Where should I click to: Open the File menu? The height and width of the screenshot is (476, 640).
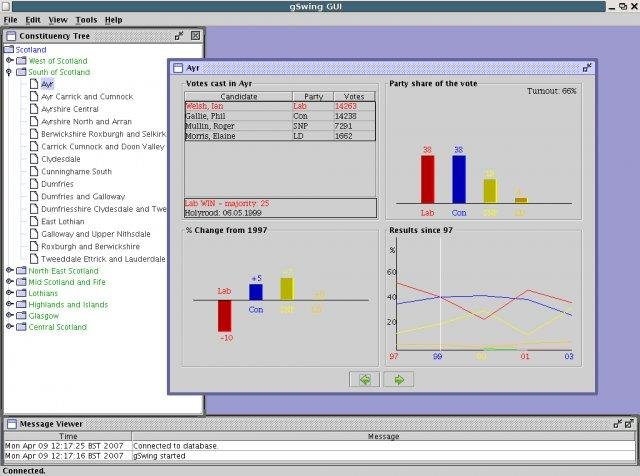click(x=11, y=20)
